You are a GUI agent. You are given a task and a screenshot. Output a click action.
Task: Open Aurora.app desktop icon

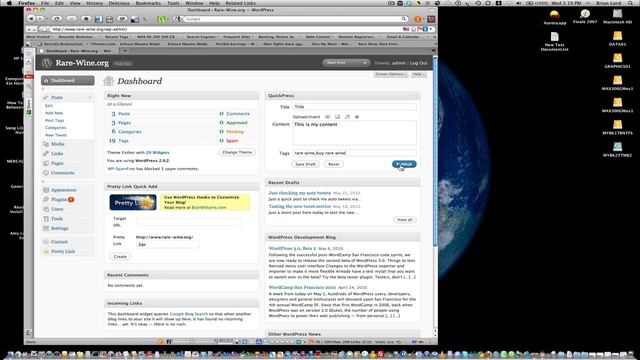point(555,18)
